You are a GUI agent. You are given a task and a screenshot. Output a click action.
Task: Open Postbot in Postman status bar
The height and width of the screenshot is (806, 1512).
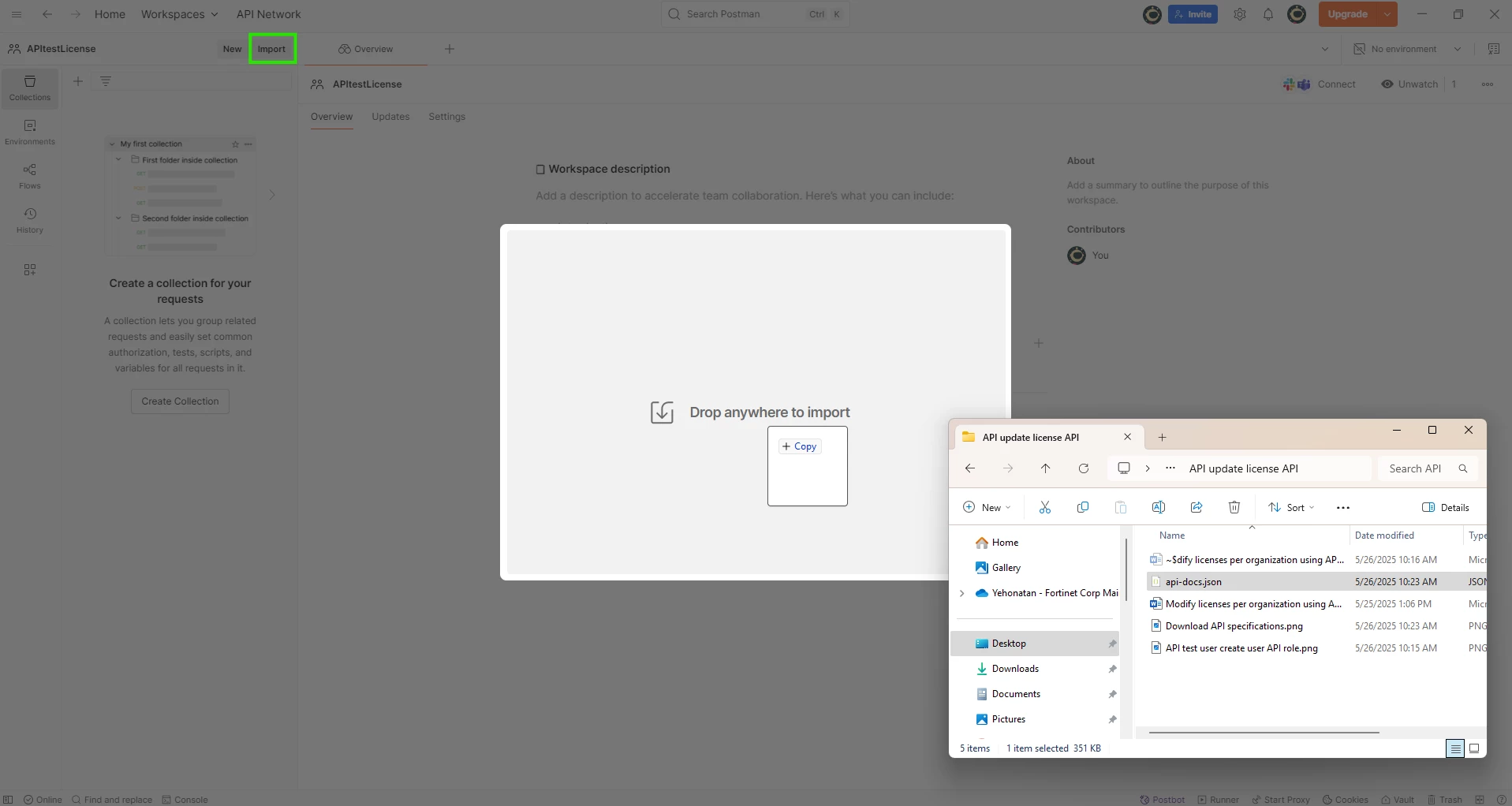click(x=1162, y=800)
